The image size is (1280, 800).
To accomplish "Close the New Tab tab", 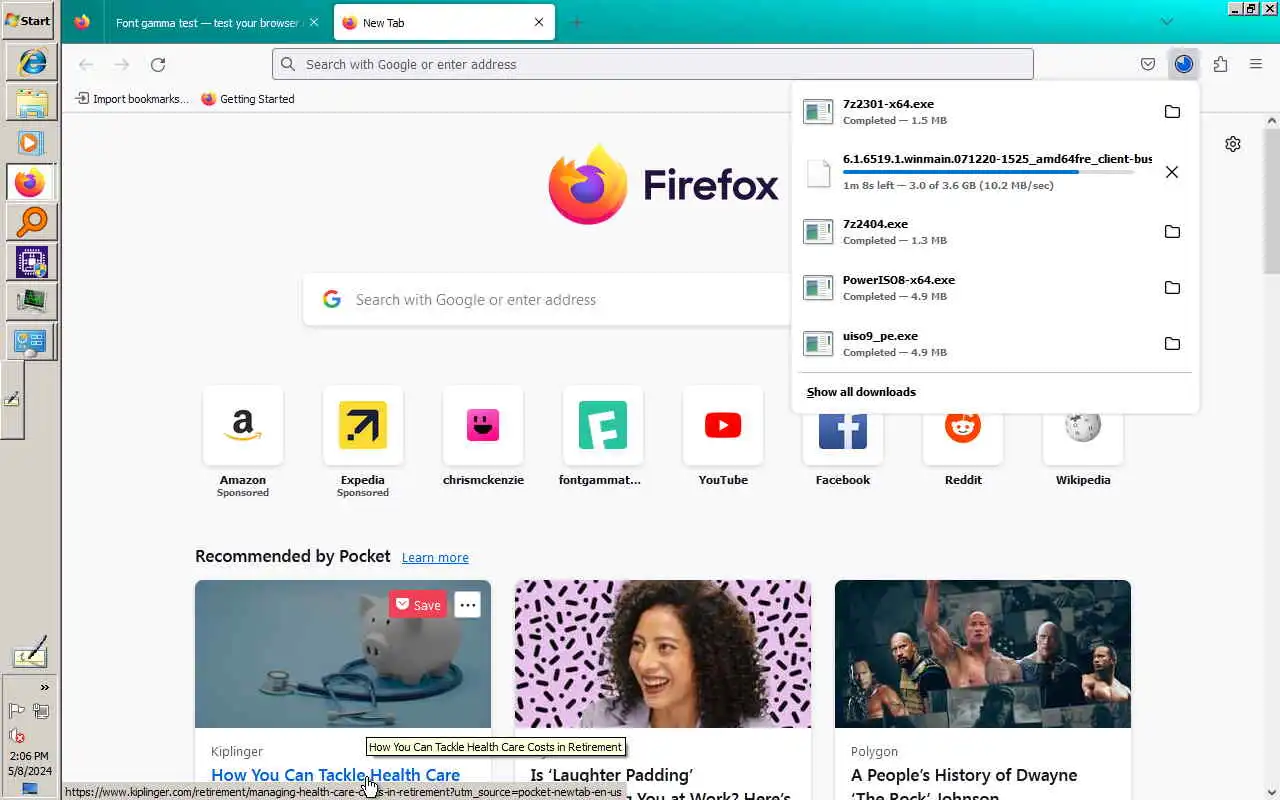I will [x=539, y=22].
